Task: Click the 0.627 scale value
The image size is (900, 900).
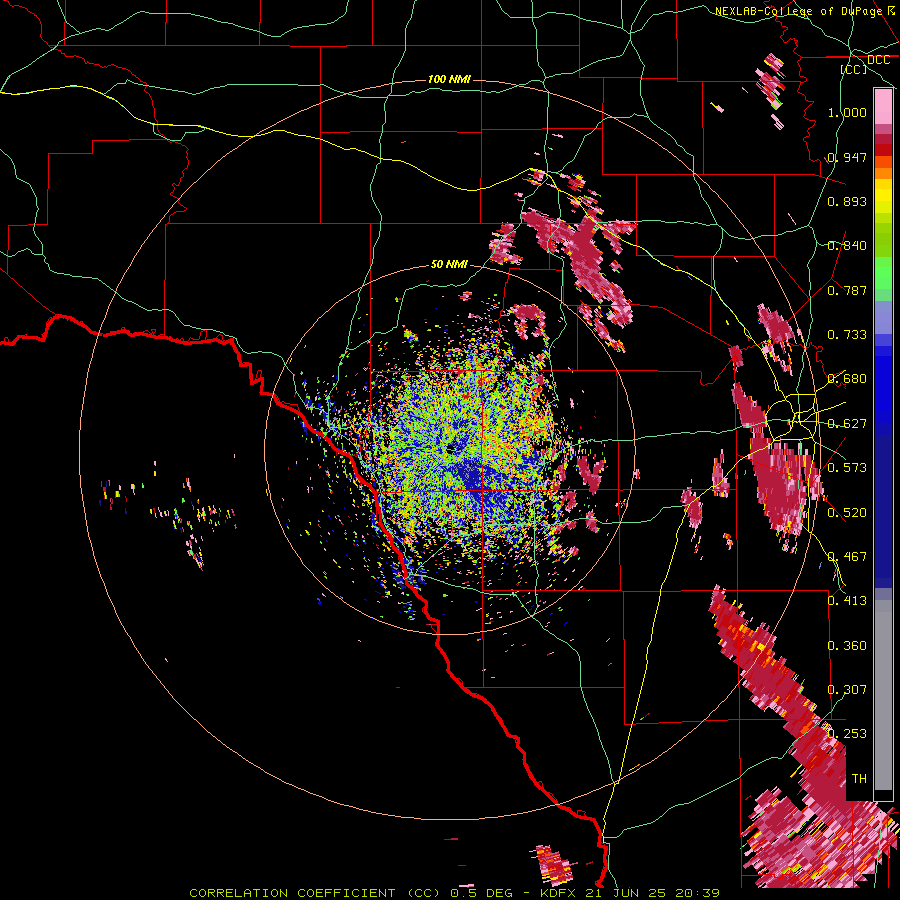Action: click(847, 424)
